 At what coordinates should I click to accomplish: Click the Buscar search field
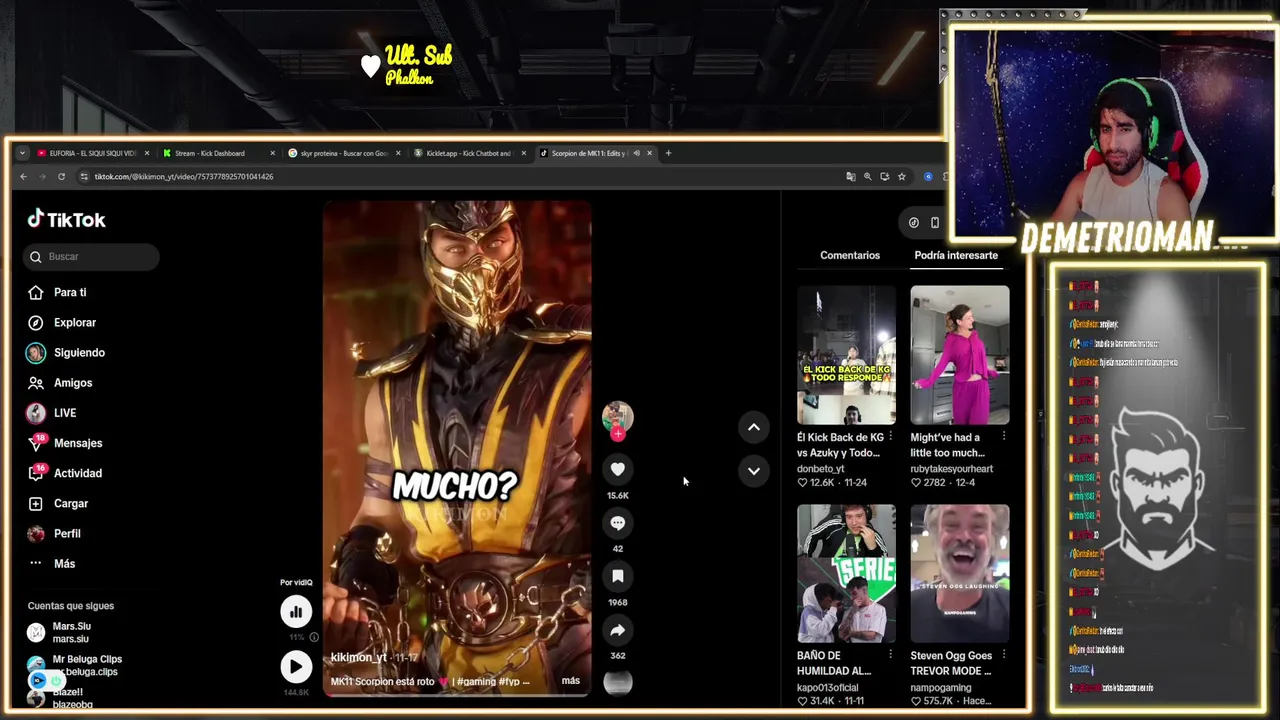tap(91, 256)
